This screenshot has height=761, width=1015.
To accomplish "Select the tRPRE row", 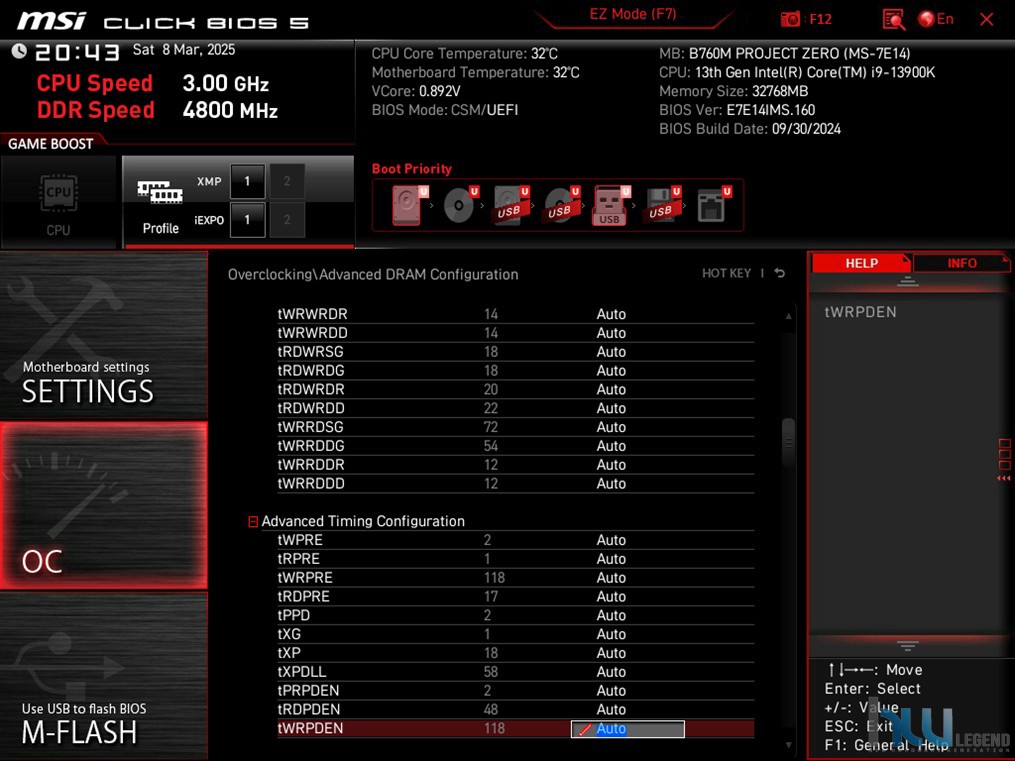I will [x=516, y=558].
